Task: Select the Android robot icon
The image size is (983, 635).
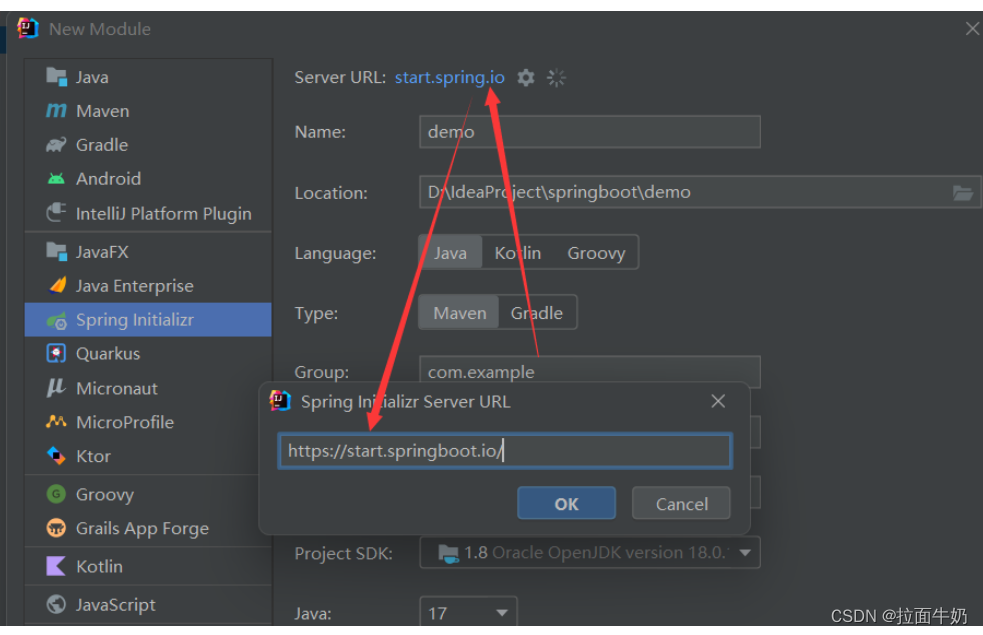Action: pyautogui.click(x=56, y=179)
